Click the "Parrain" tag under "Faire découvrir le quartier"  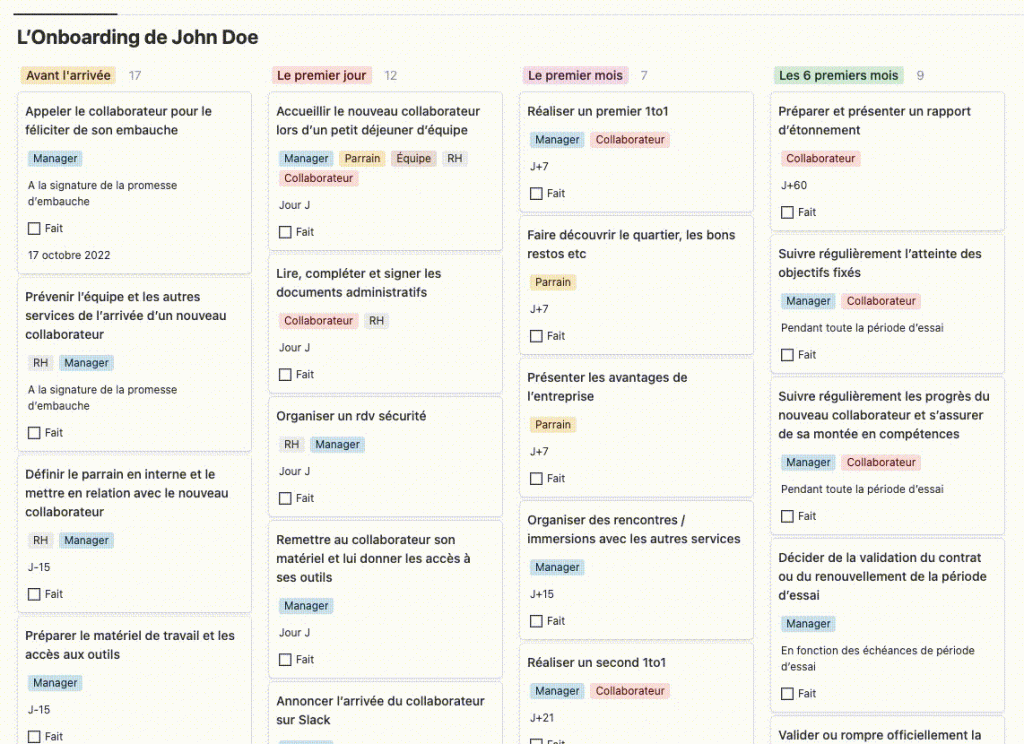553,283
